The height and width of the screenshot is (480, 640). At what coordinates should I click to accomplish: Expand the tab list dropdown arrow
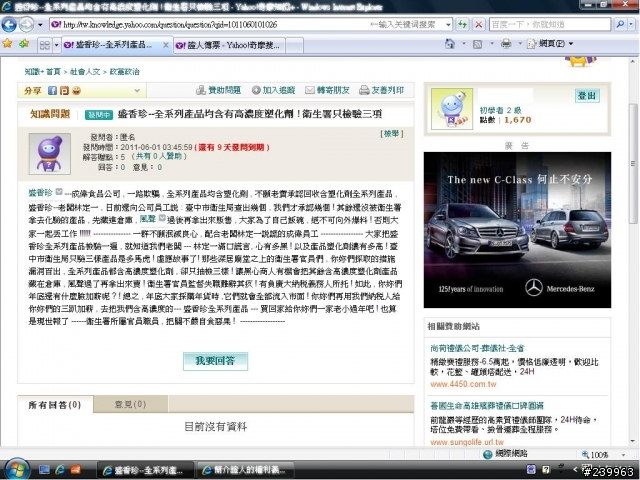(x=56, y=44)
